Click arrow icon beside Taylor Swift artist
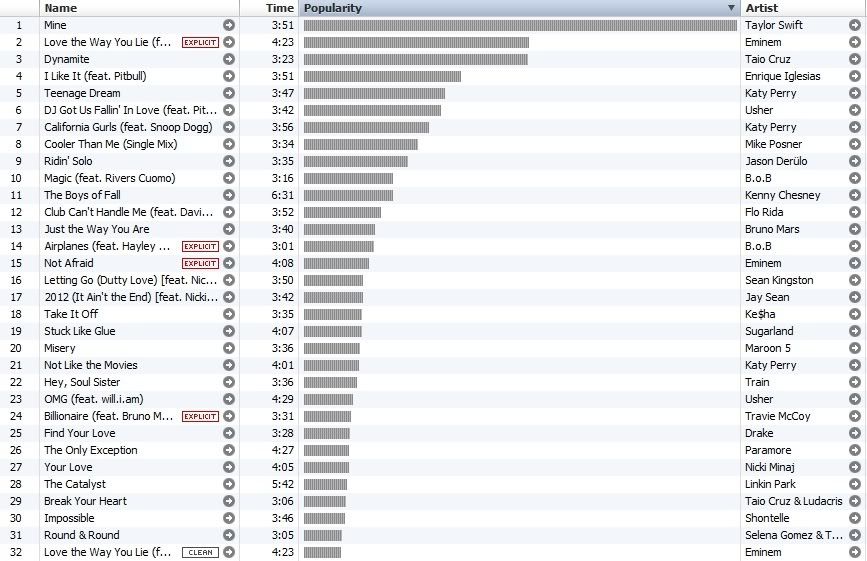This screenshot has height=561, width=867. [x=853, y=25]
